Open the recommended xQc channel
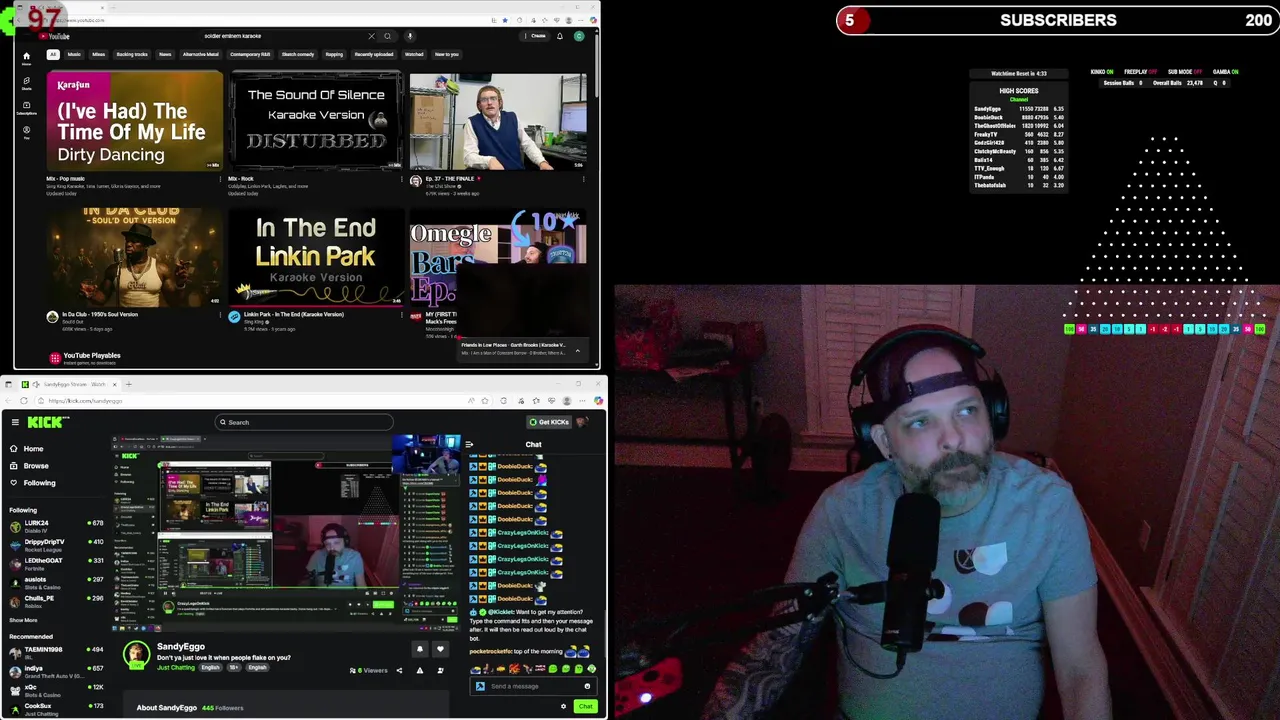This screenshot has height=720, width=1280. [x=56, y=690]
